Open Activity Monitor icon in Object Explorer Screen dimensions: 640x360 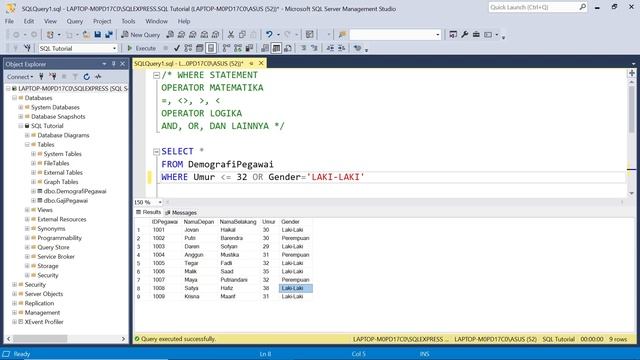tap(98, 76)
